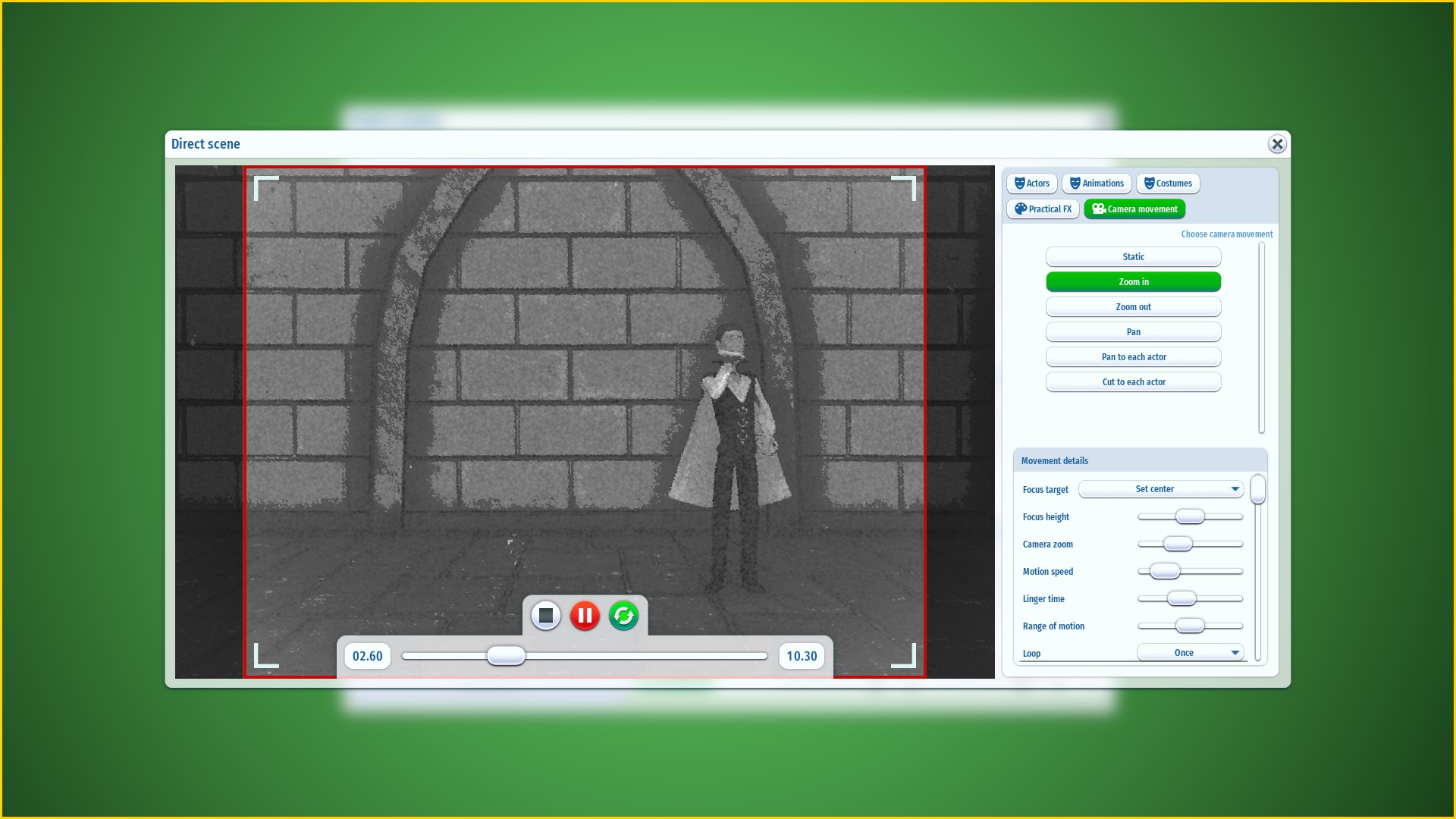Image resolution: width=1456 pixels, height=819 pixels.
Task: Click the Linger time slider handle
Action: coord(1181,599)
